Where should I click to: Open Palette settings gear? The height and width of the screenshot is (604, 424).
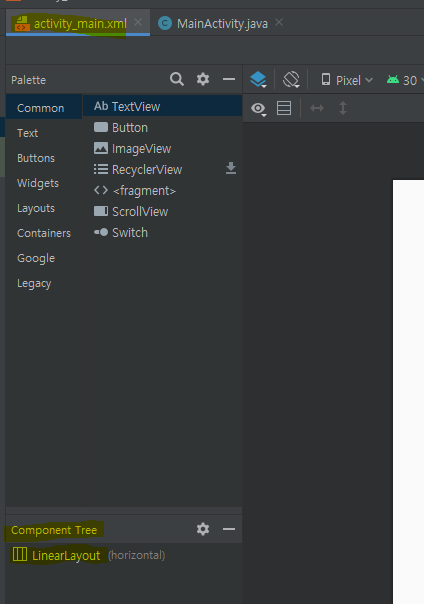click(x=203, y=79)
